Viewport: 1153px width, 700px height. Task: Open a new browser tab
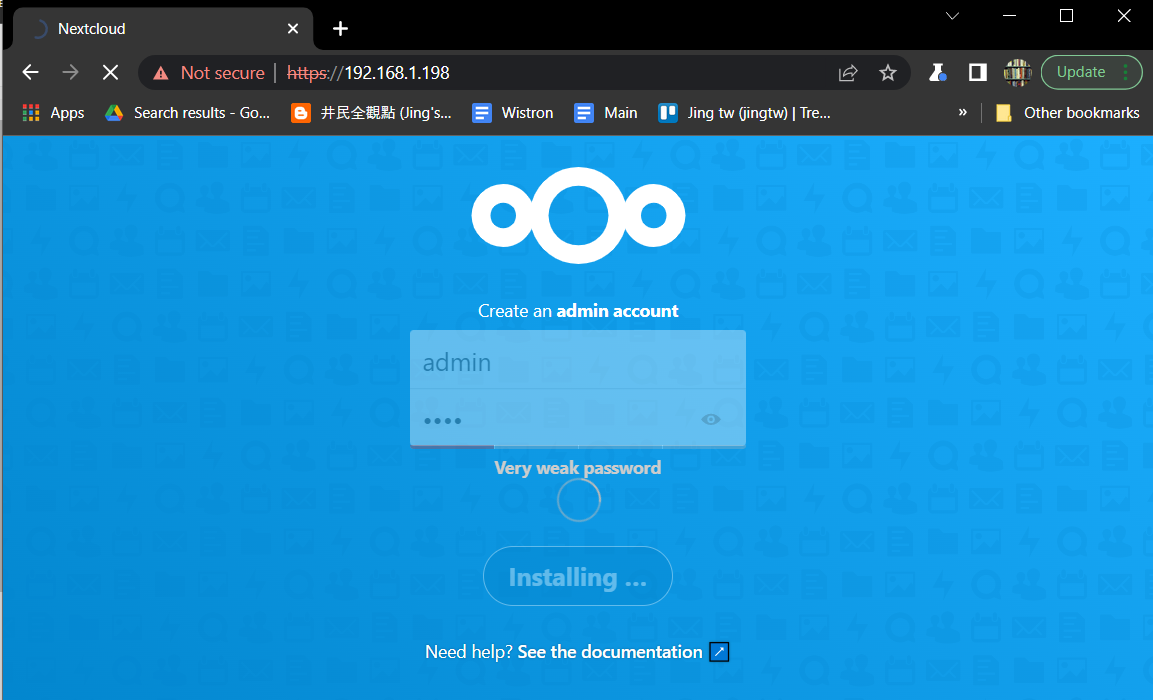click(x=340, y=29)
